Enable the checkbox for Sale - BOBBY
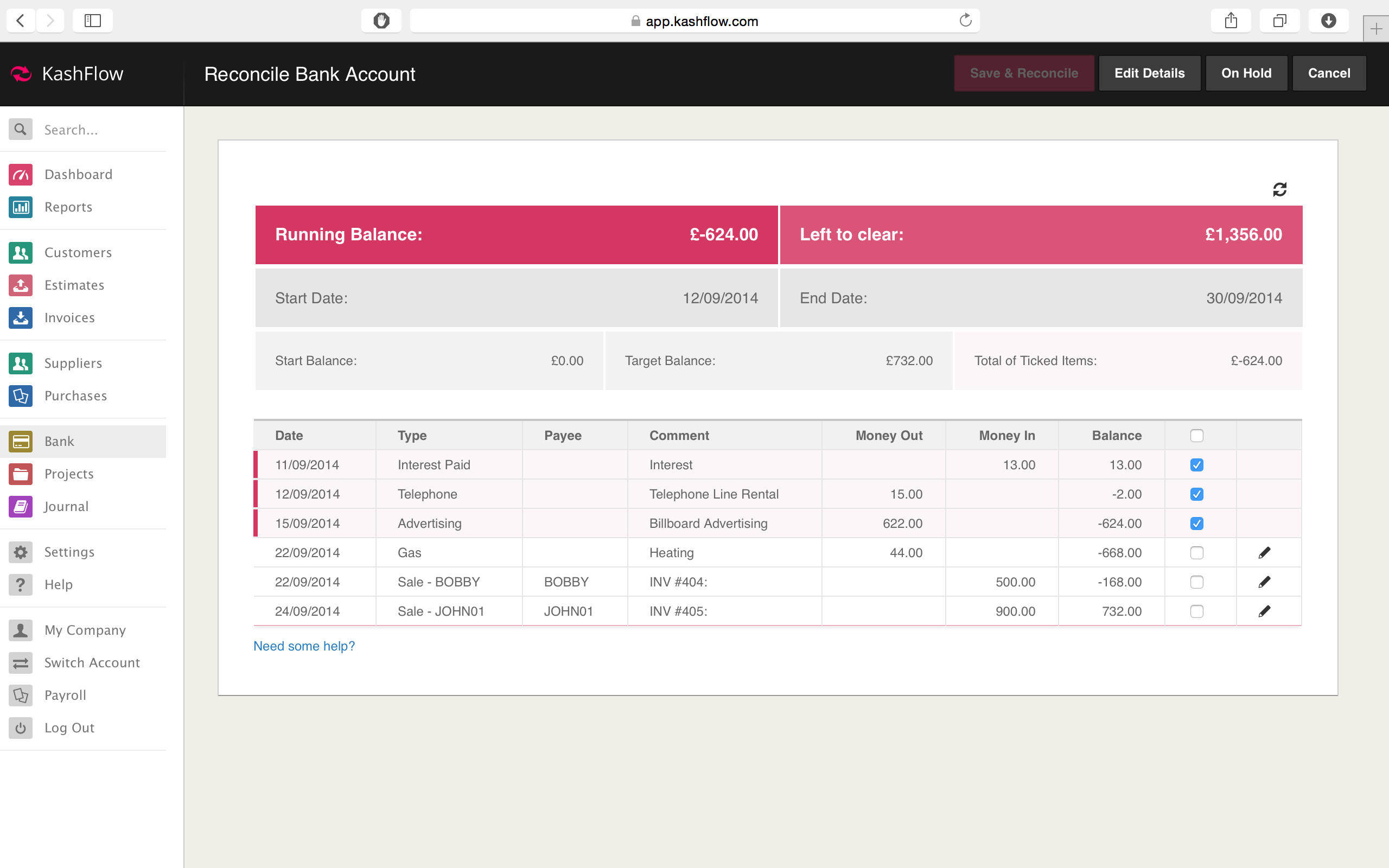 1196,581
